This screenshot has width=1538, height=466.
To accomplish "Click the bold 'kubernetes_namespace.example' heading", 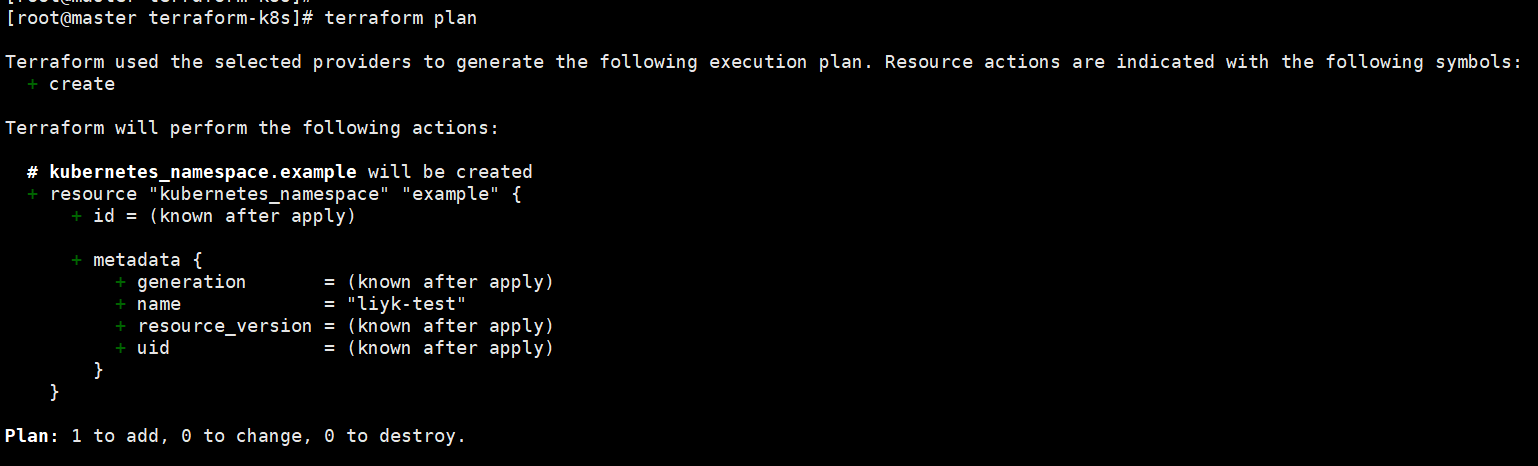I will (203, 172).
